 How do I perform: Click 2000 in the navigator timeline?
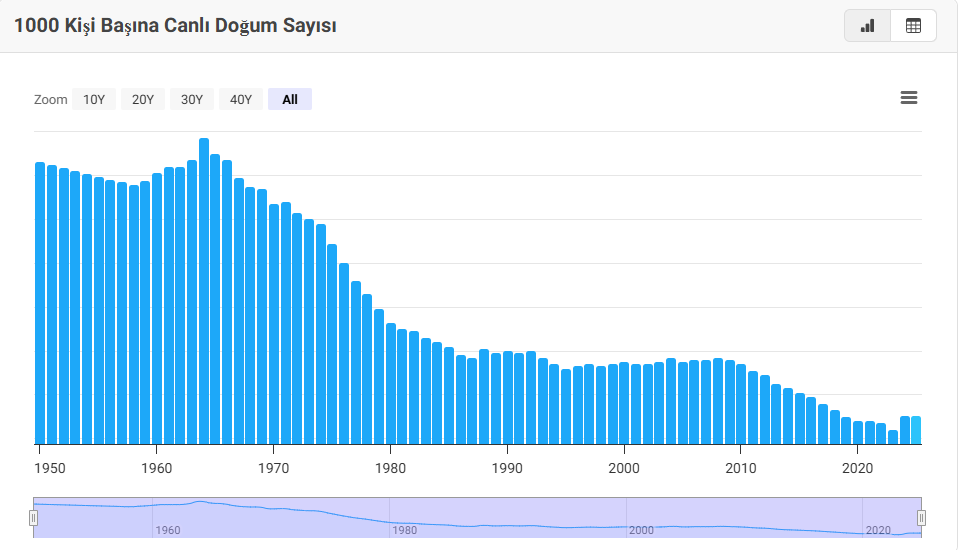pyautogui.click(x=641, y=530)
